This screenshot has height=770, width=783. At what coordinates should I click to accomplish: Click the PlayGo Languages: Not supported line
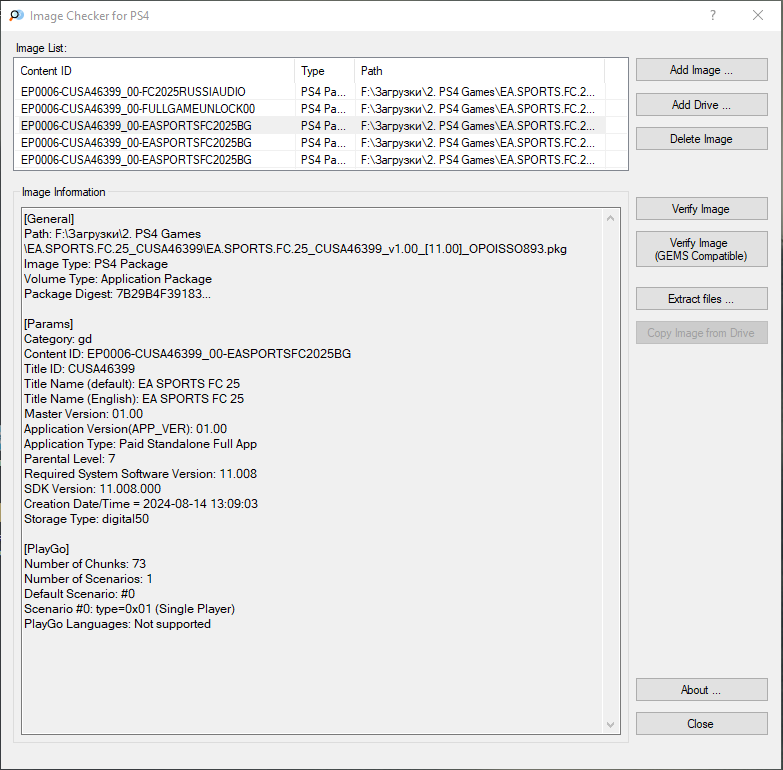pyautogui.click(x=117, y=624)
